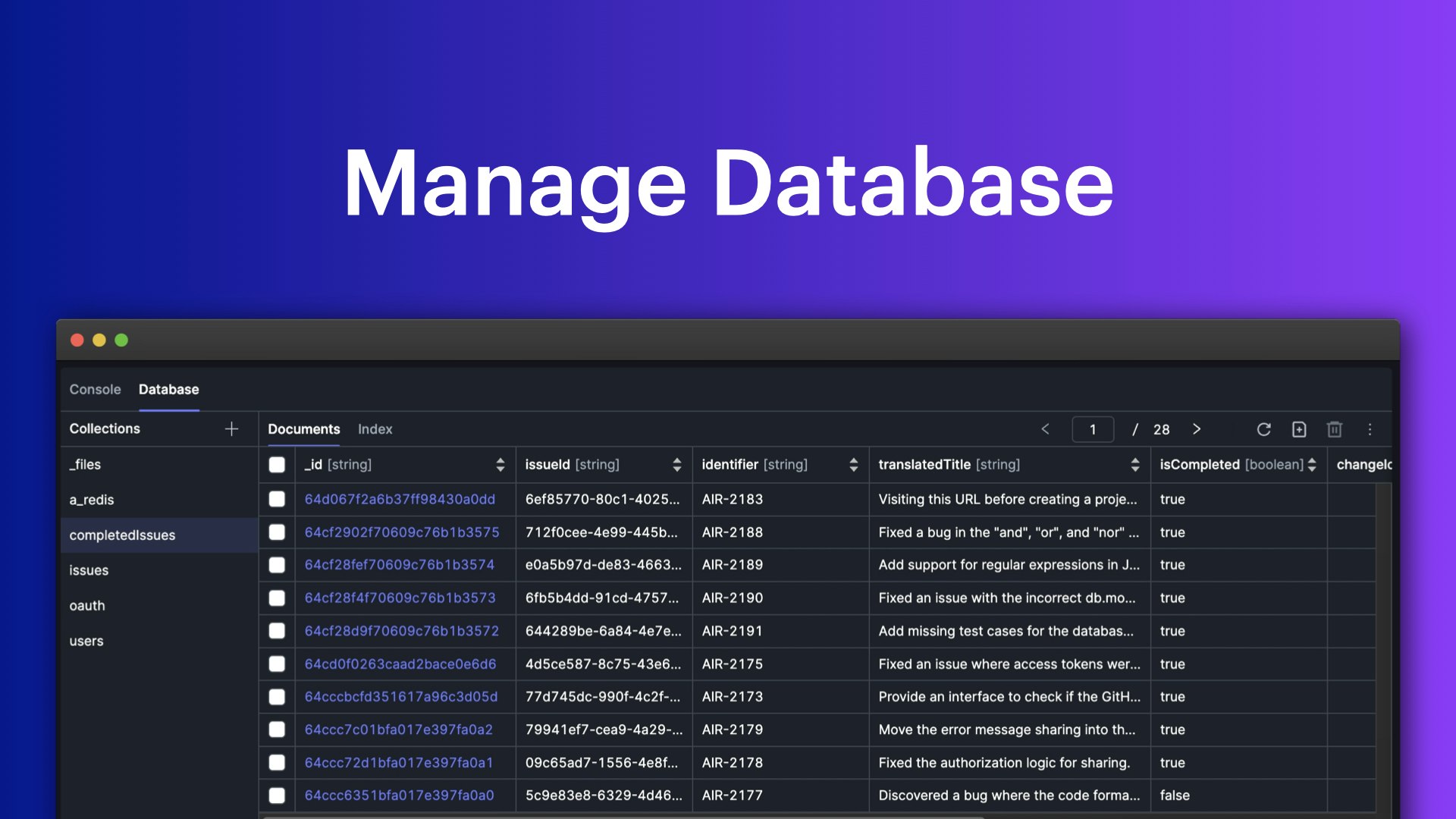The image size is (1456, 819).
Task: Open document 64cf28f4f70609c76b1b3573
Action: coord(400,598)
